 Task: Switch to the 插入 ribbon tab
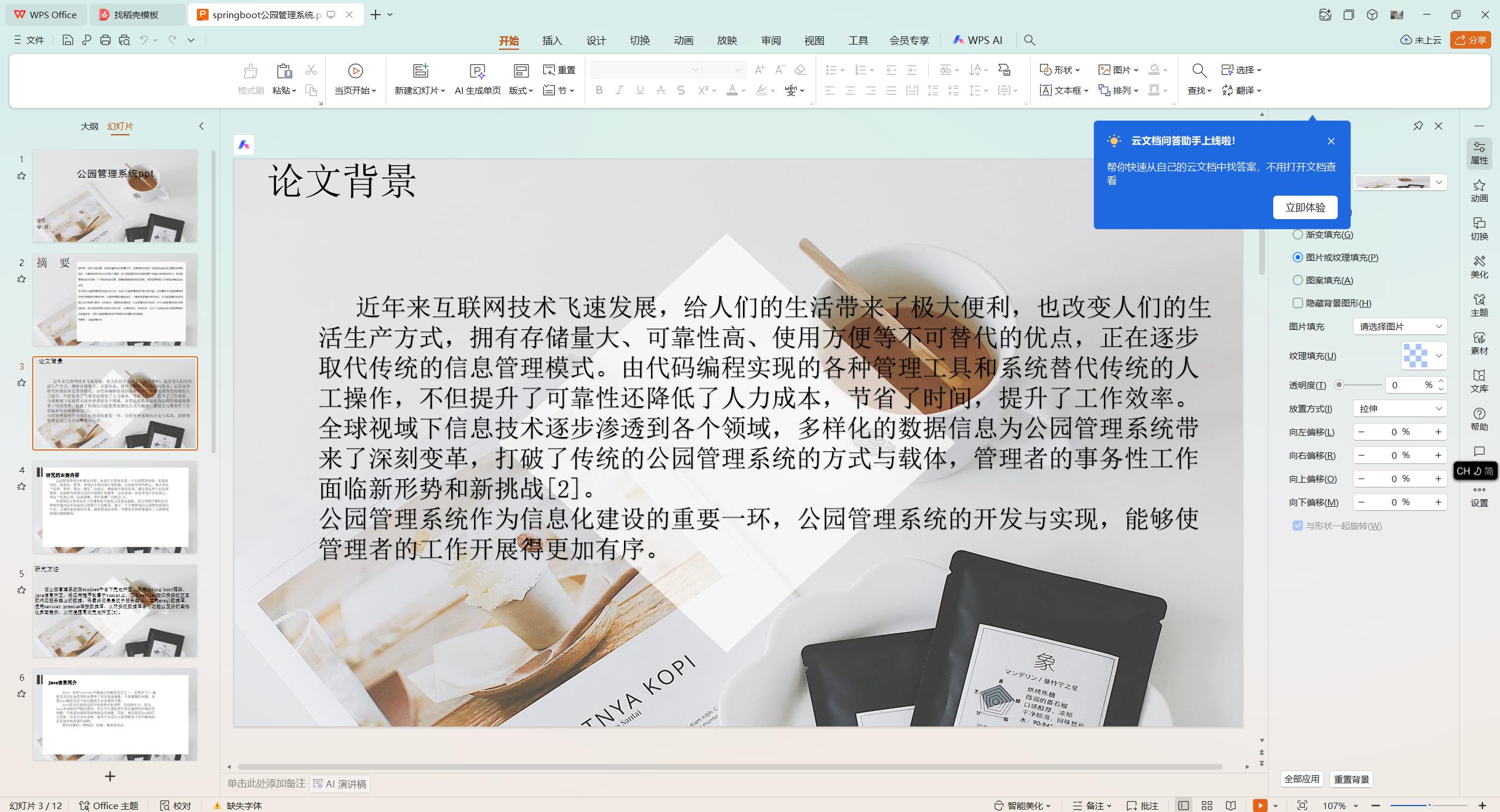click(551, 40)
